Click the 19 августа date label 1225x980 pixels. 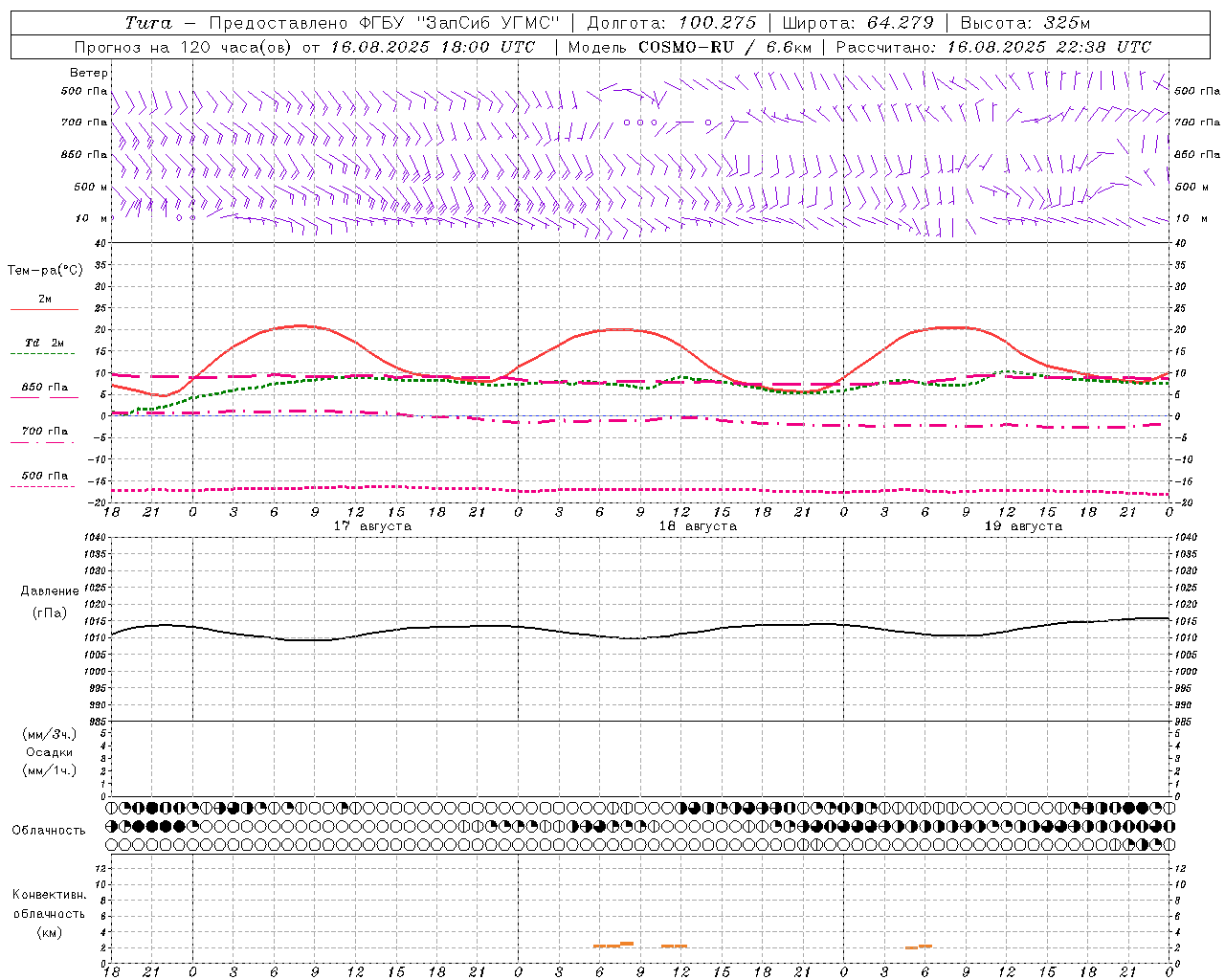click(x=1023, y=526)
